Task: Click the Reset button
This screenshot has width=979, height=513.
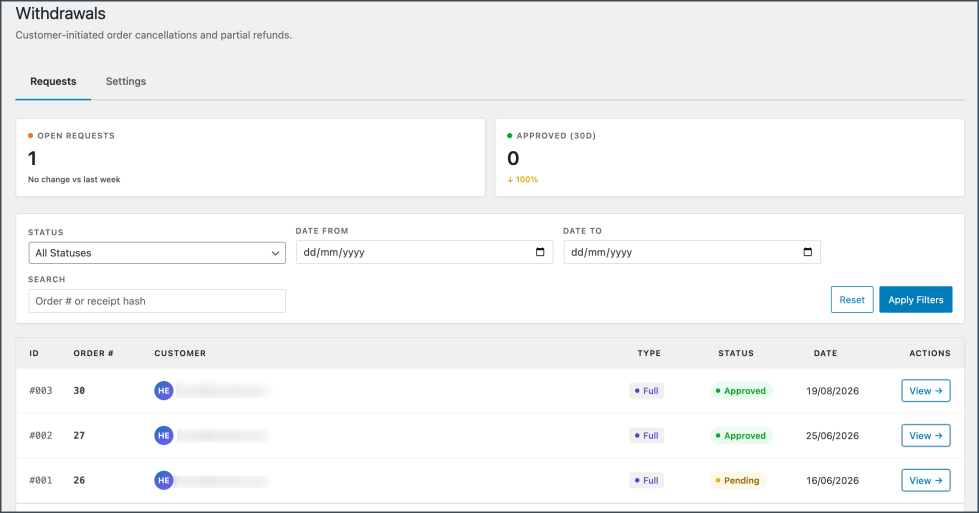Action: tap(852, 300)
